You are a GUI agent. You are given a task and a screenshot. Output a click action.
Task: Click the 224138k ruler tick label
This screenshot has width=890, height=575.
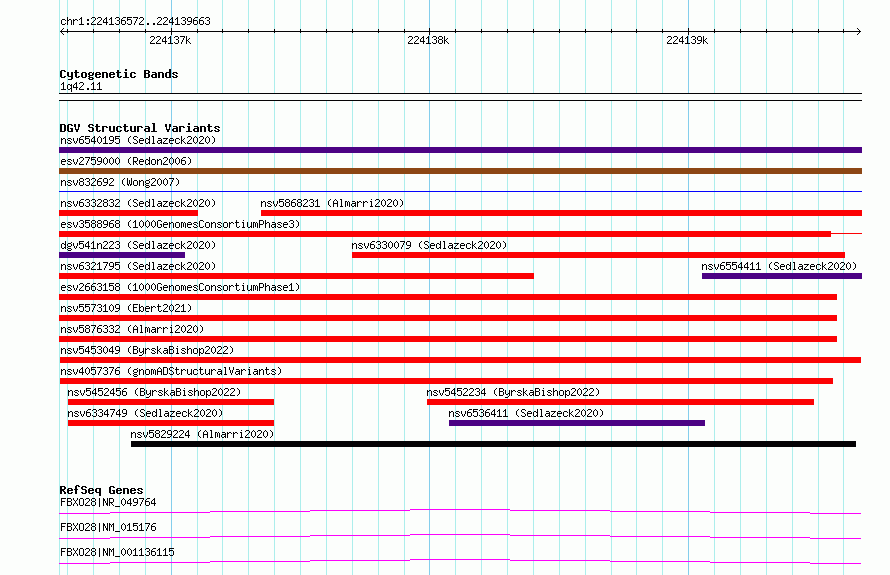click(x=428, y=40)
